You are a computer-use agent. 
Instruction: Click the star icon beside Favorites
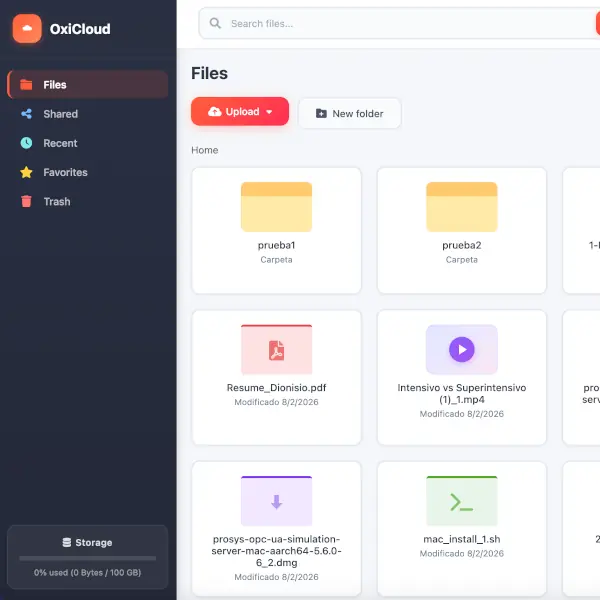tap(26, 172)
